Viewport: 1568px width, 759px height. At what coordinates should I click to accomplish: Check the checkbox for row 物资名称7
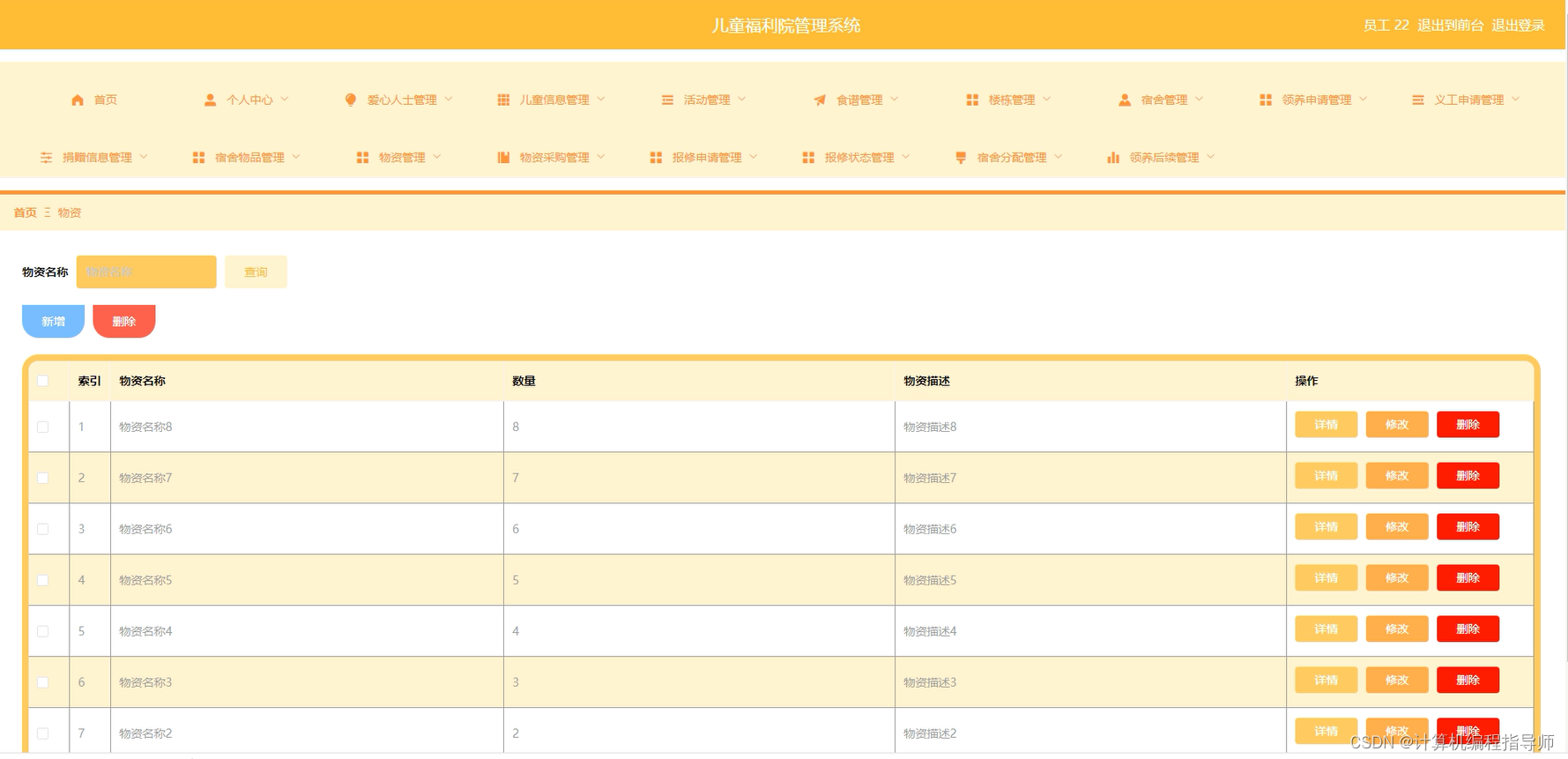point(42,478)
